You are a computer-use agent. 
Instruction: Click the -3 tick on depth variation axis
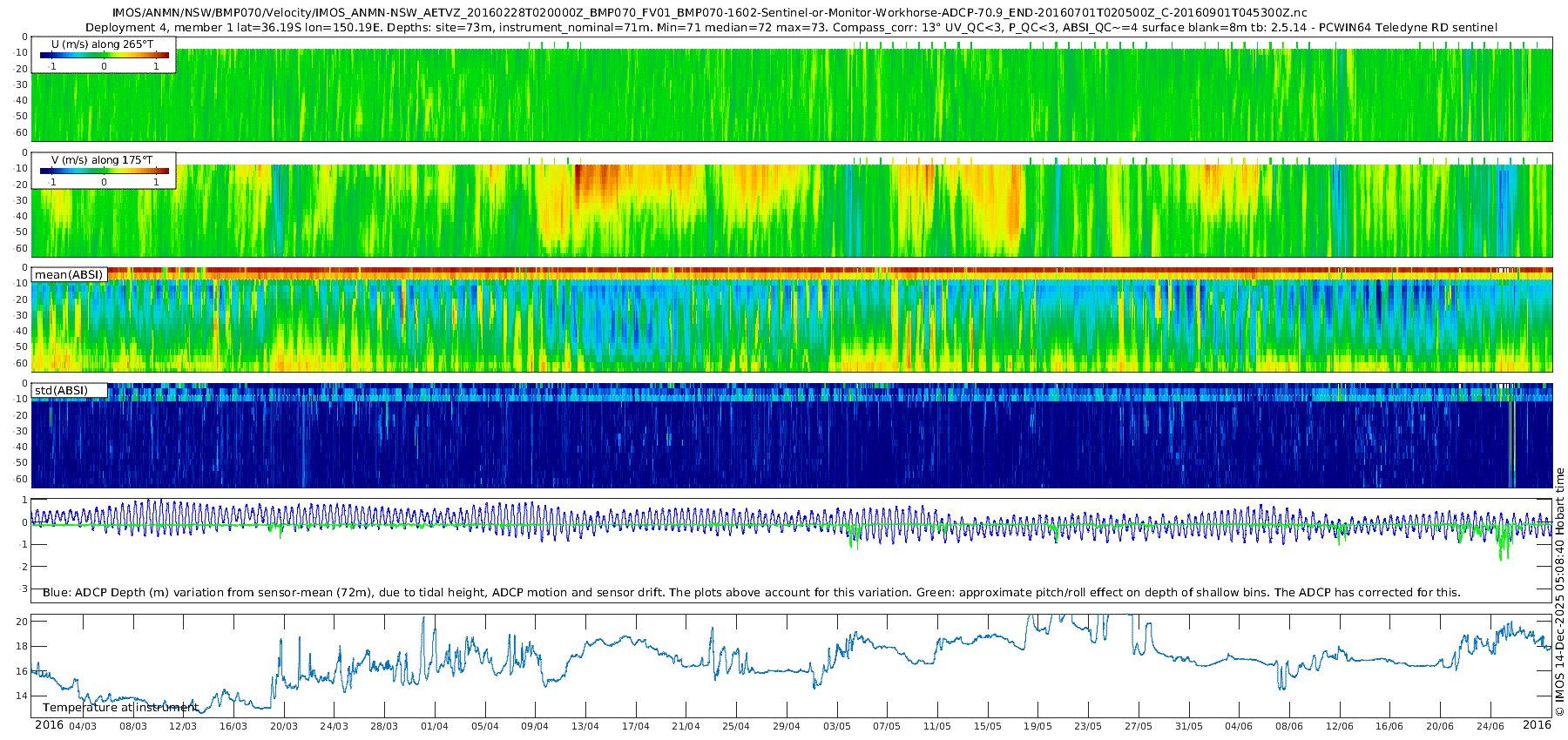pos(23,589)
